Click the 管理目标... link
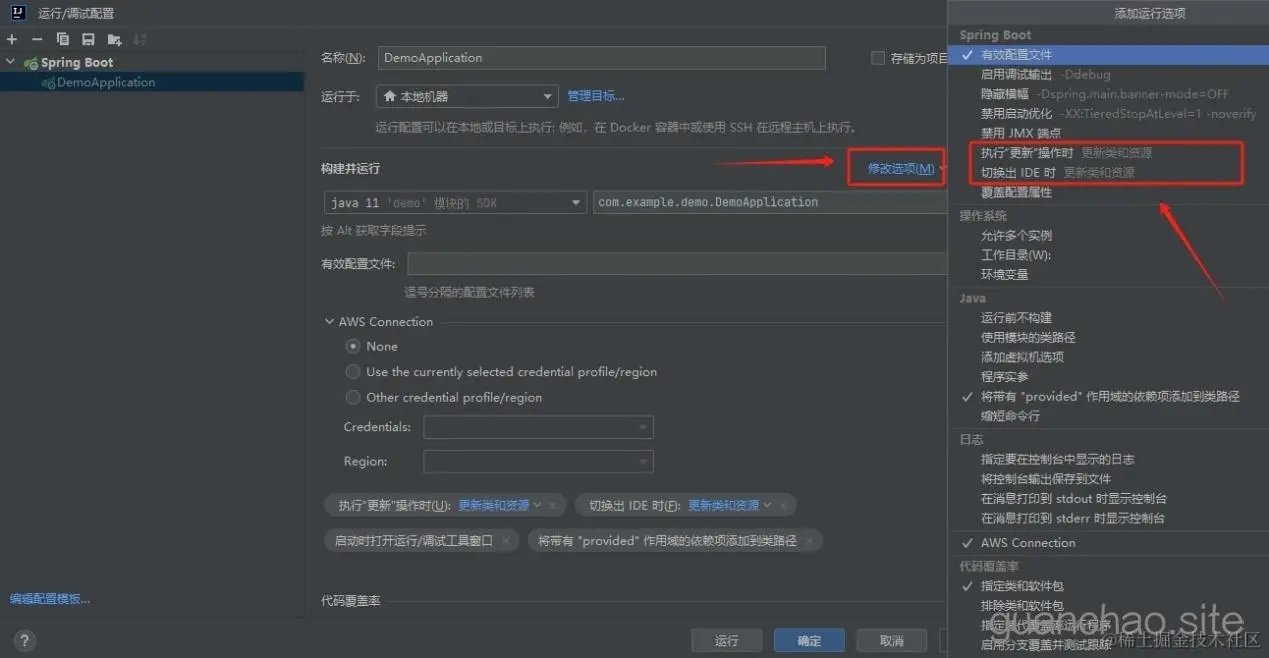 pyautogui.click(x=596, y=96)
